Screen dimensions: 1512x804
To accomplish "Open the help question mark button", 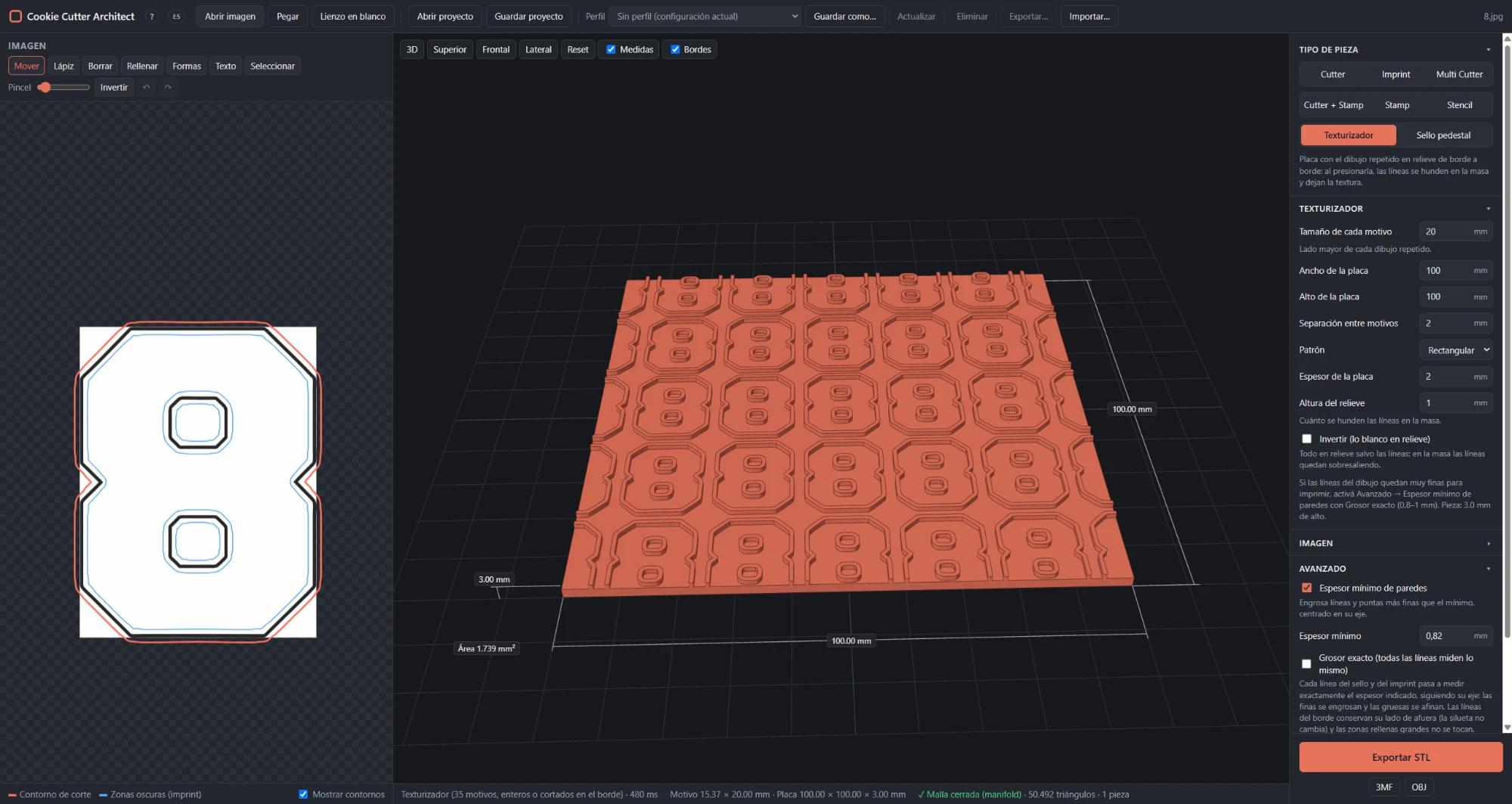I will [152, 17].
